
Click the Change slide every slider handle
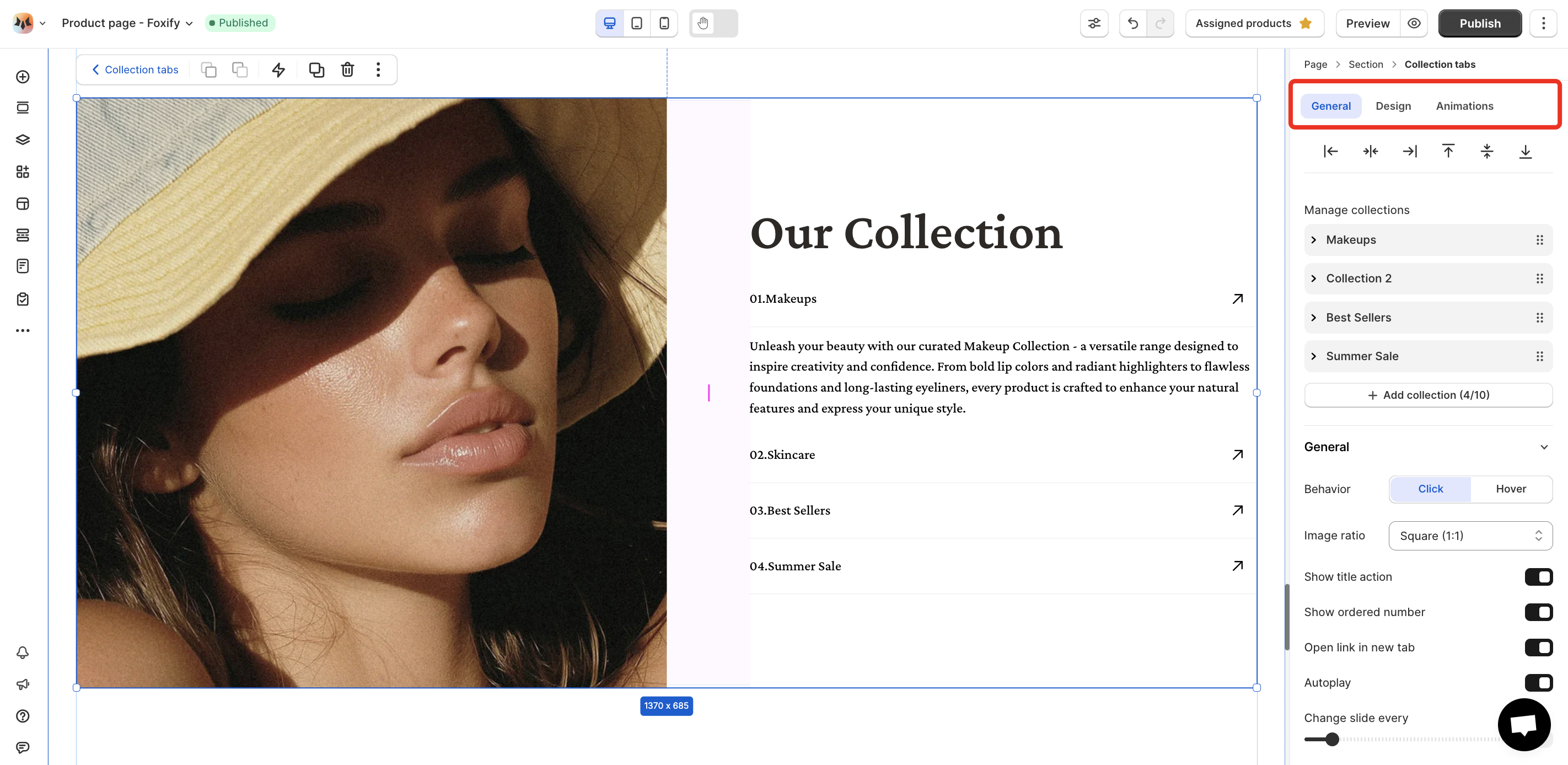point(1332,740)
